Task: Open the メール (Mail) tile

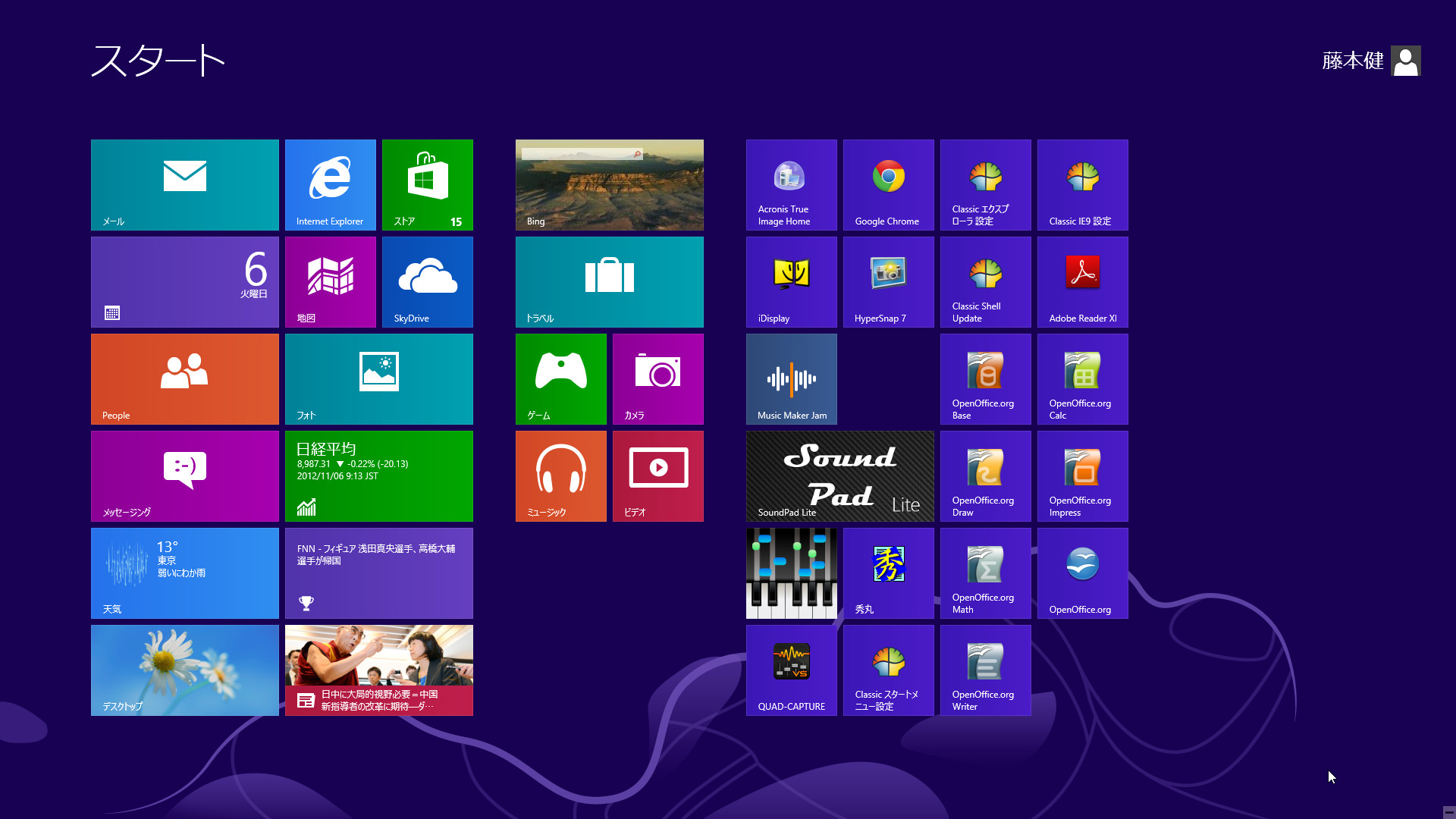Action: [x=185, y=185]
